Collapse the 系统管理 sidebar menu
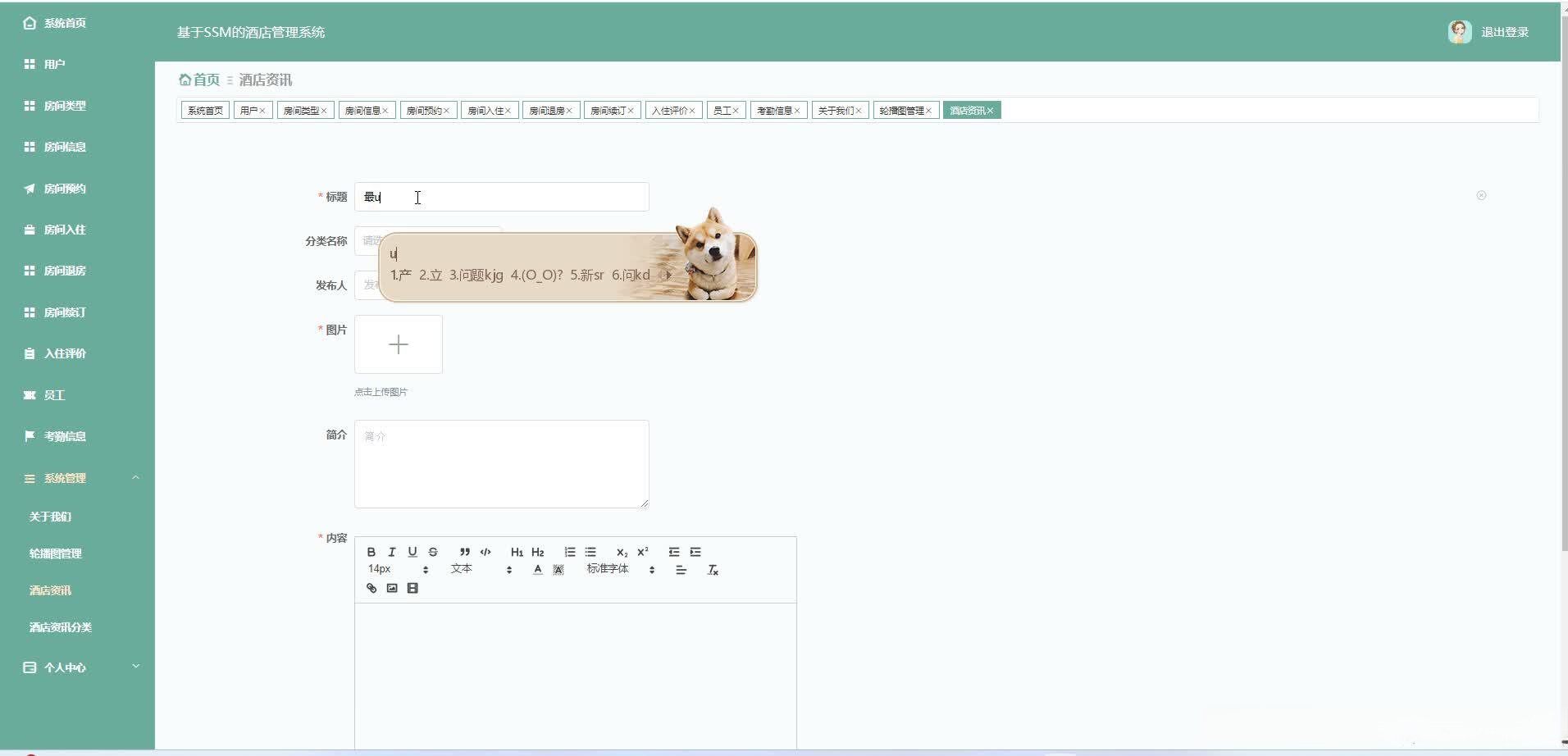Viewport: 1568px width, 756px height. pyautogui.click(x=77, y=478)
